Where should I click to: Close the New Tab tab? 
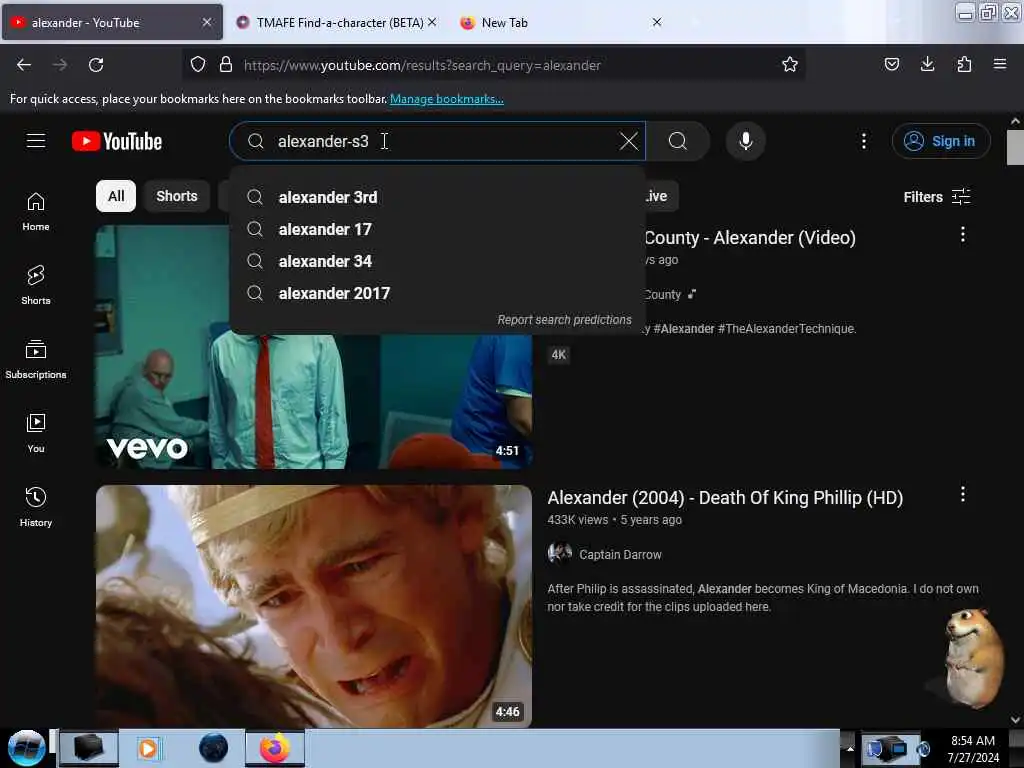657,22
